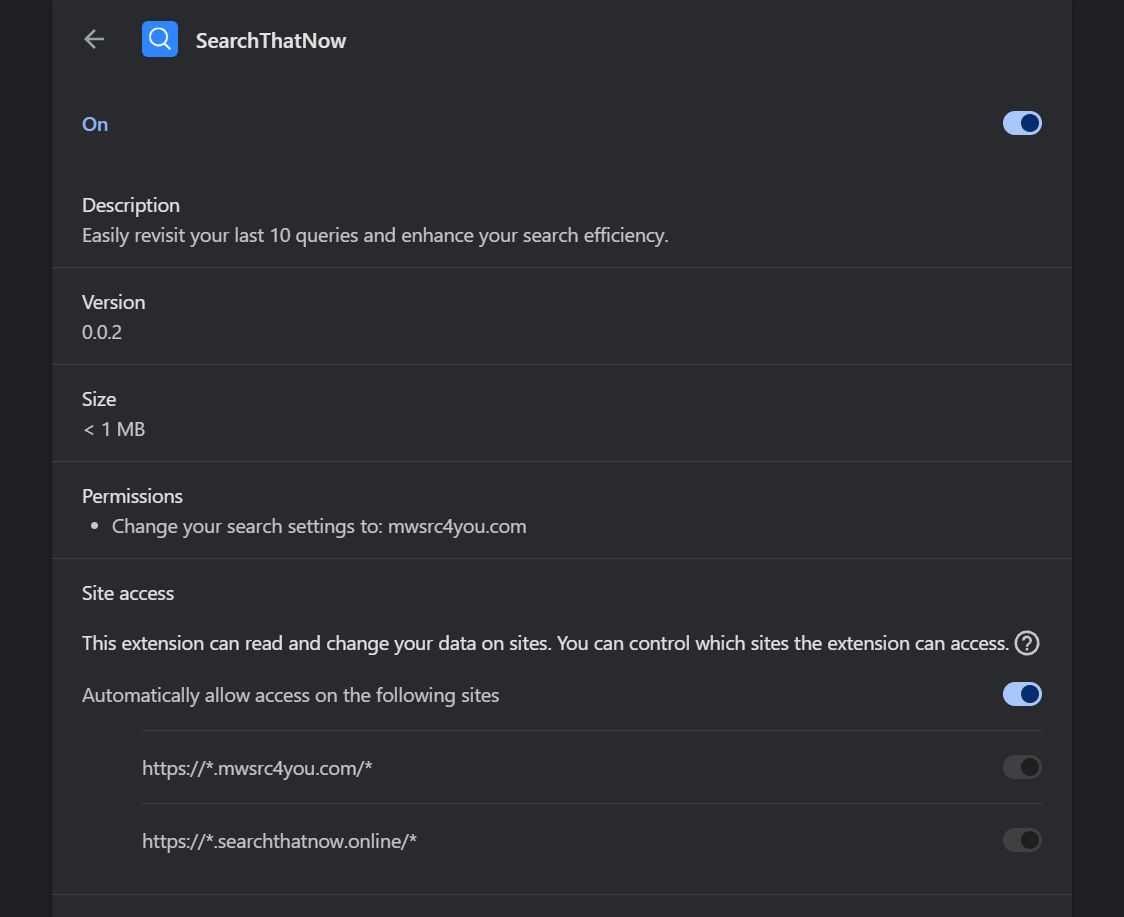The height and width of the screenshot is (917, 1124).
Task: Disable automatic access on listed sites
Action: 1022,693
